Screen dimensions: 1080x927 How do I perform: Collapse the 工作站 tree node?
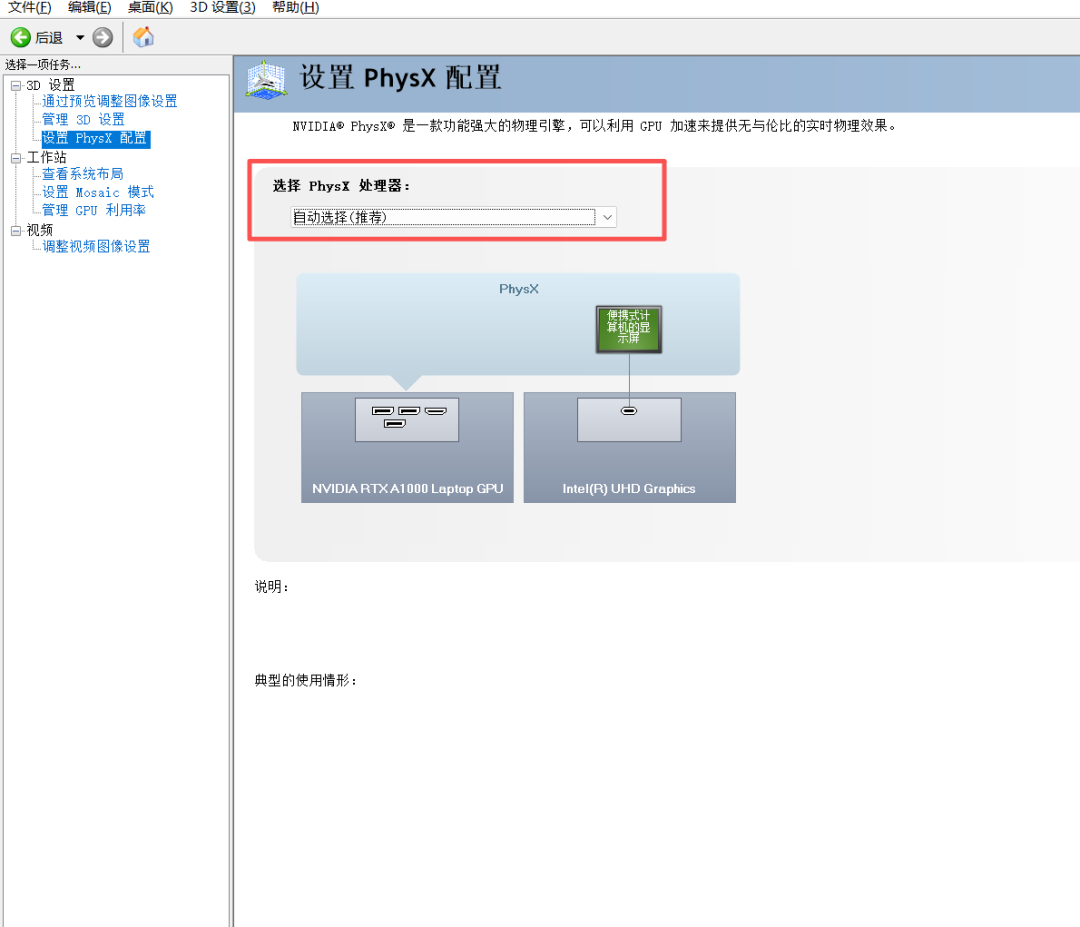[16, 158]
